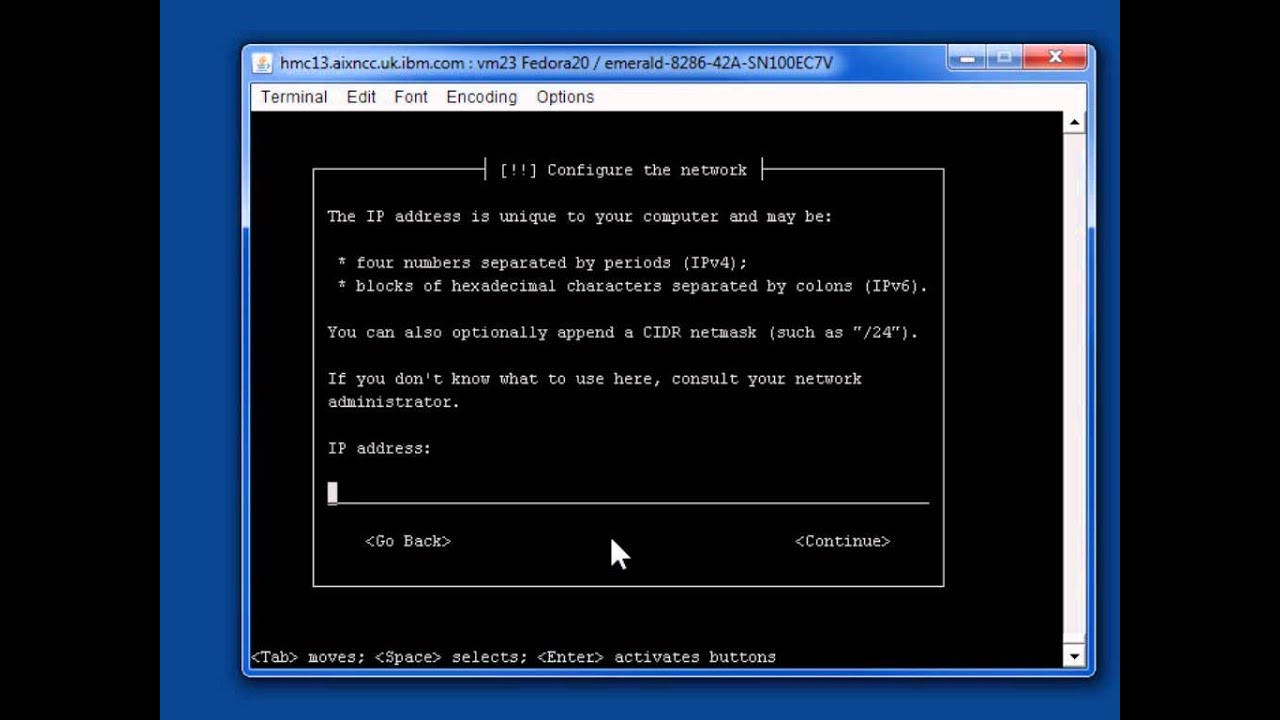The image size is (1280, 720).
Task: Minimize the HMC terminal window
Action: pyautogui.click(x=967, y=59)
